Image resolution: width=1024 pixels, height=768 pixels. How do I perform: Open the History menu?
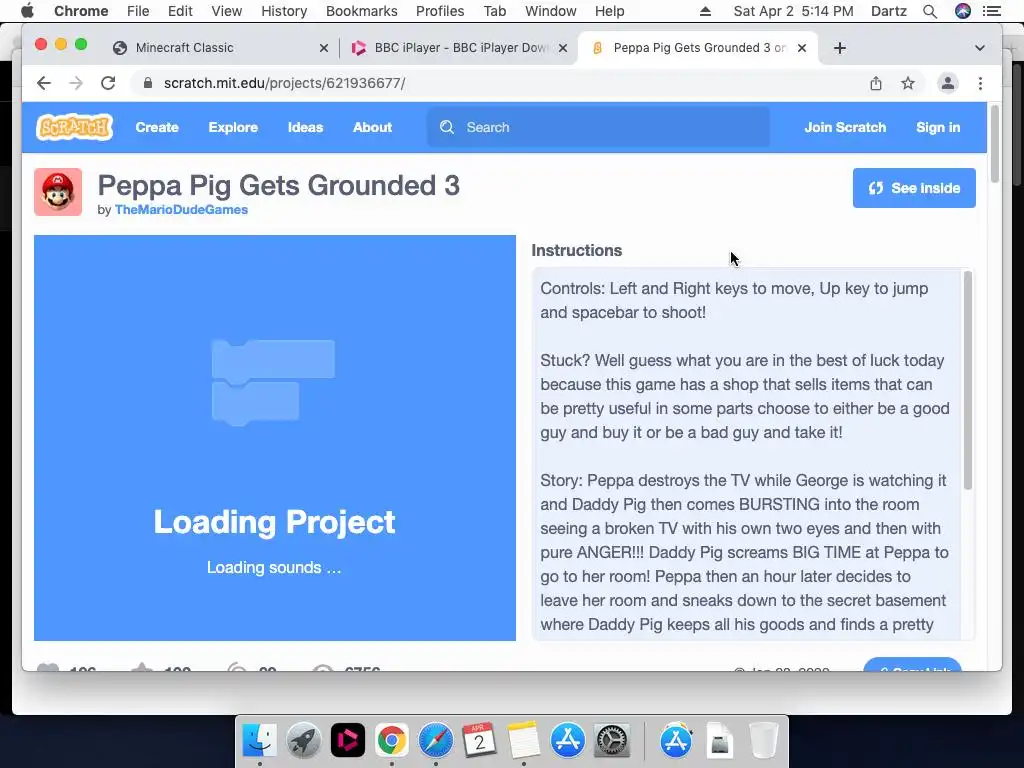[x=284, y=11]
